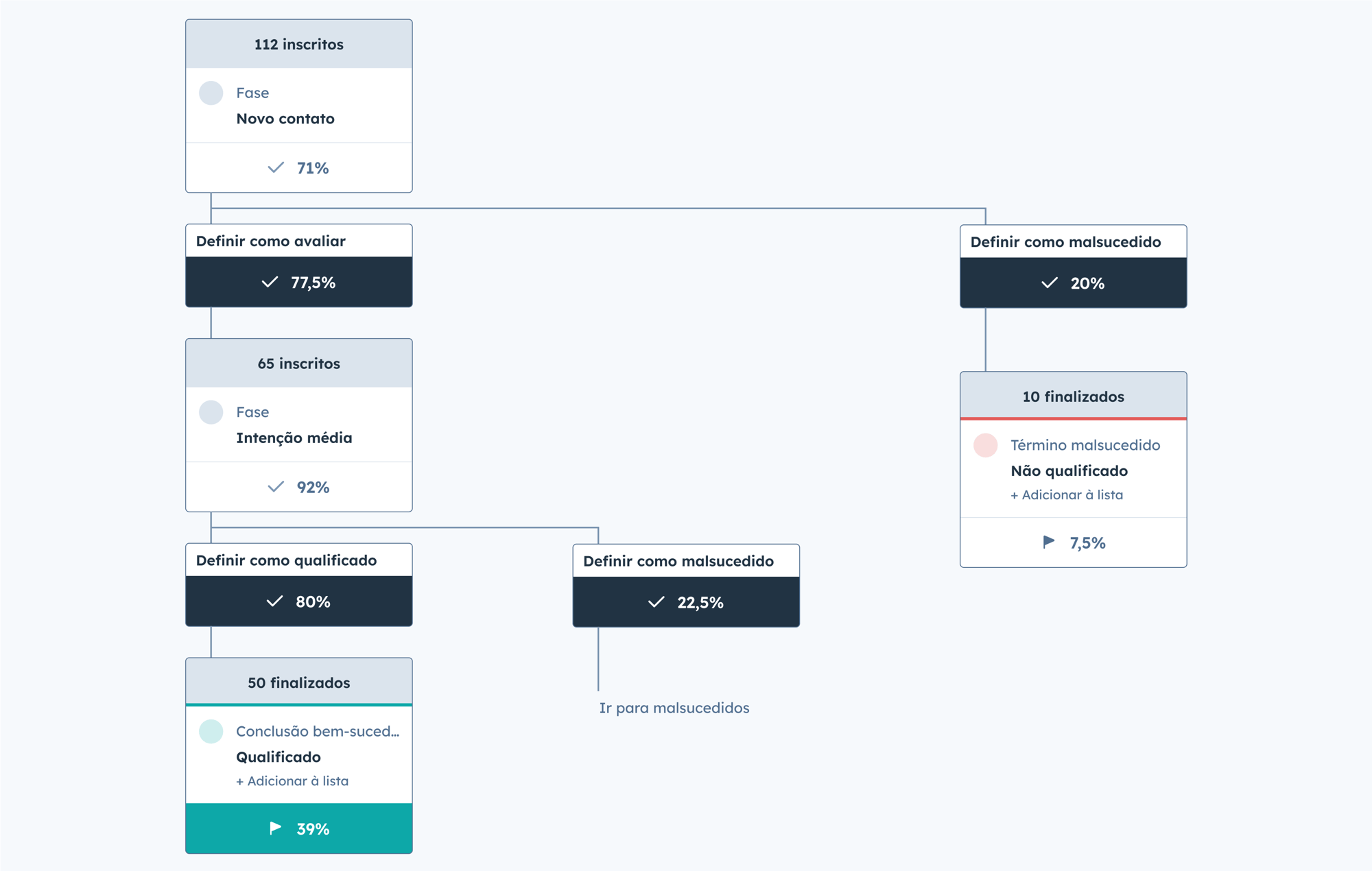The width and height of the screenshot is (1372, 871).
Task: Click the Ir para malsucedidos link
Action: (674, 708)
